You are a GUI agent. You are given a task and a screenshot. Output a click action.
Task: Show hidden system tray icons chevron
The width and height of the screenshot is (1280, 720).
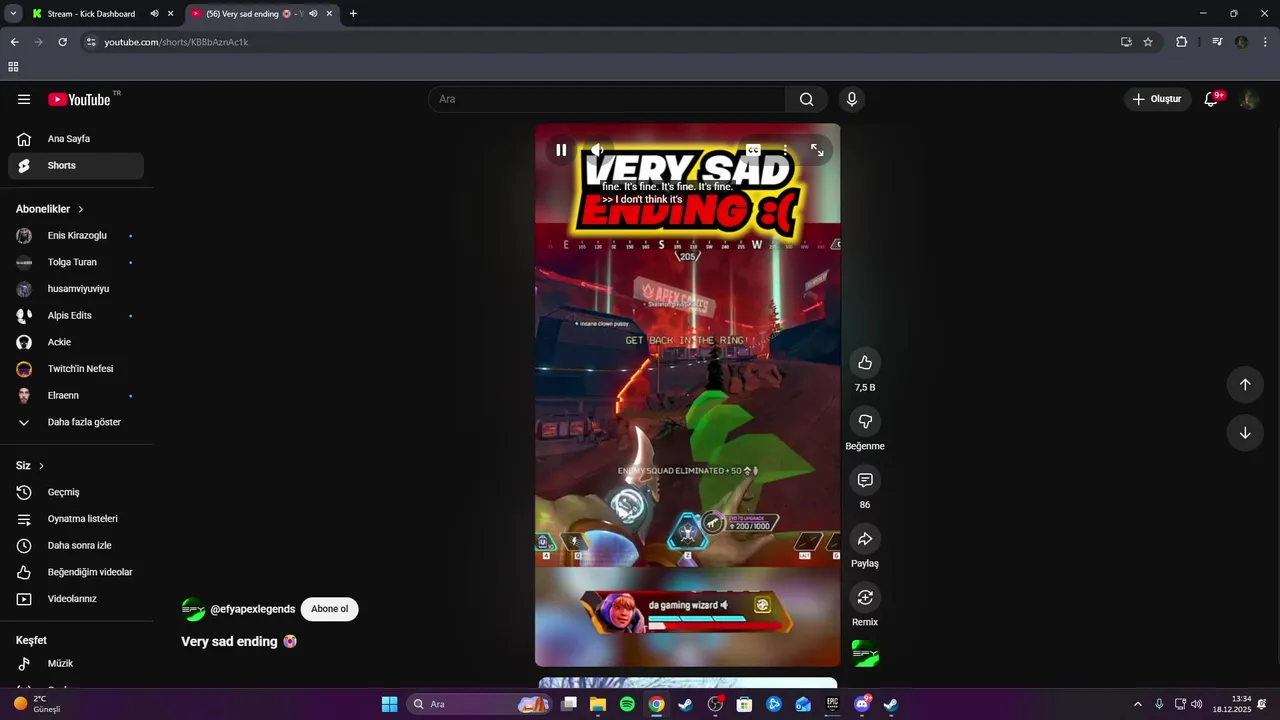(x=1137, y=704)
